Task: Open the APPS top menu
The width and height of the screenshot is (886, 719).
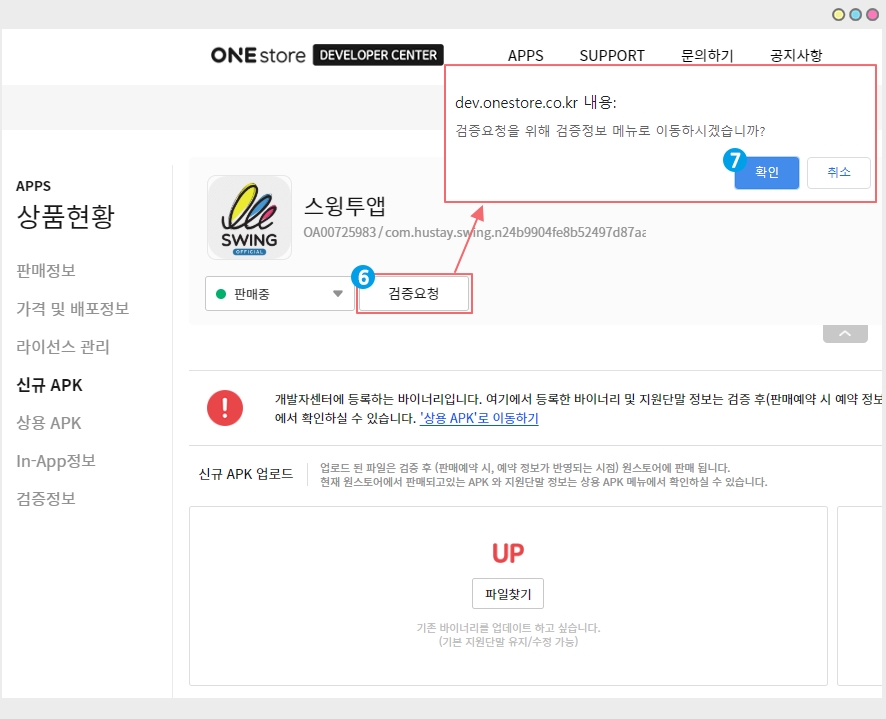Action: pyautogui.click(x=526, y=56)
